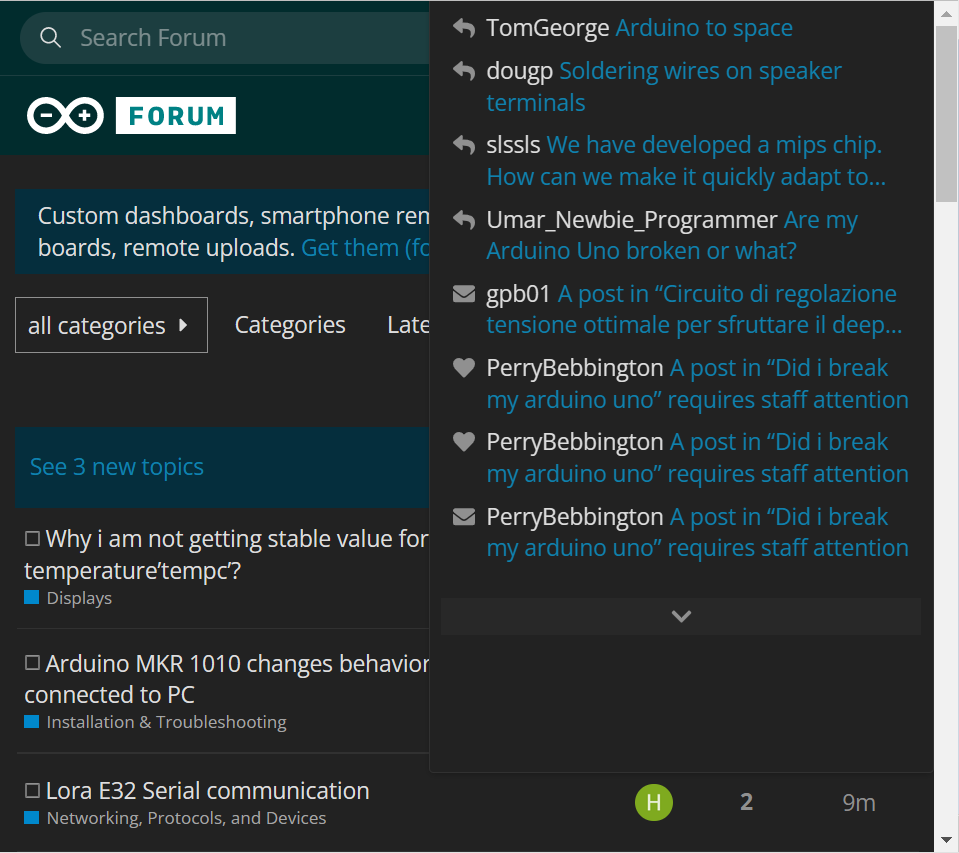
Task: Click scrollbar down arrow
Action: pyautogui.click(x=946, y=840)
